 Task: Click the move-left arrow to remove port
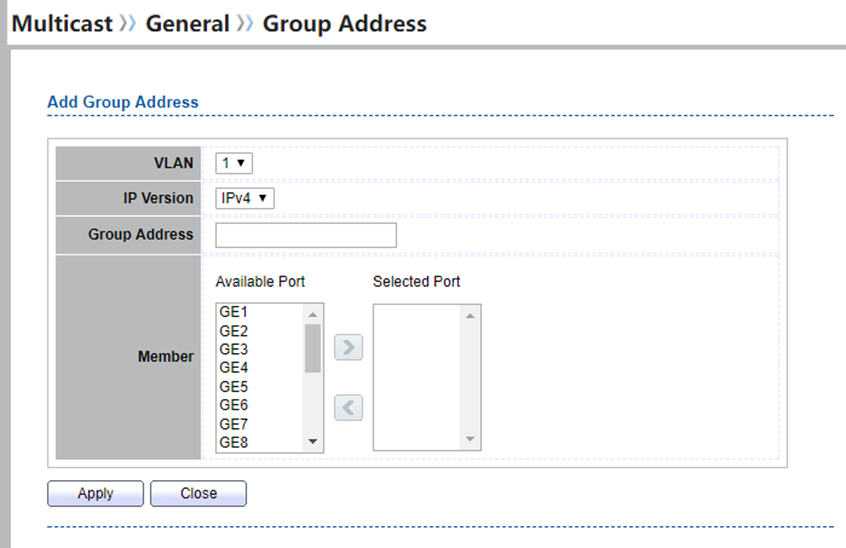click(x=348, y=408)
